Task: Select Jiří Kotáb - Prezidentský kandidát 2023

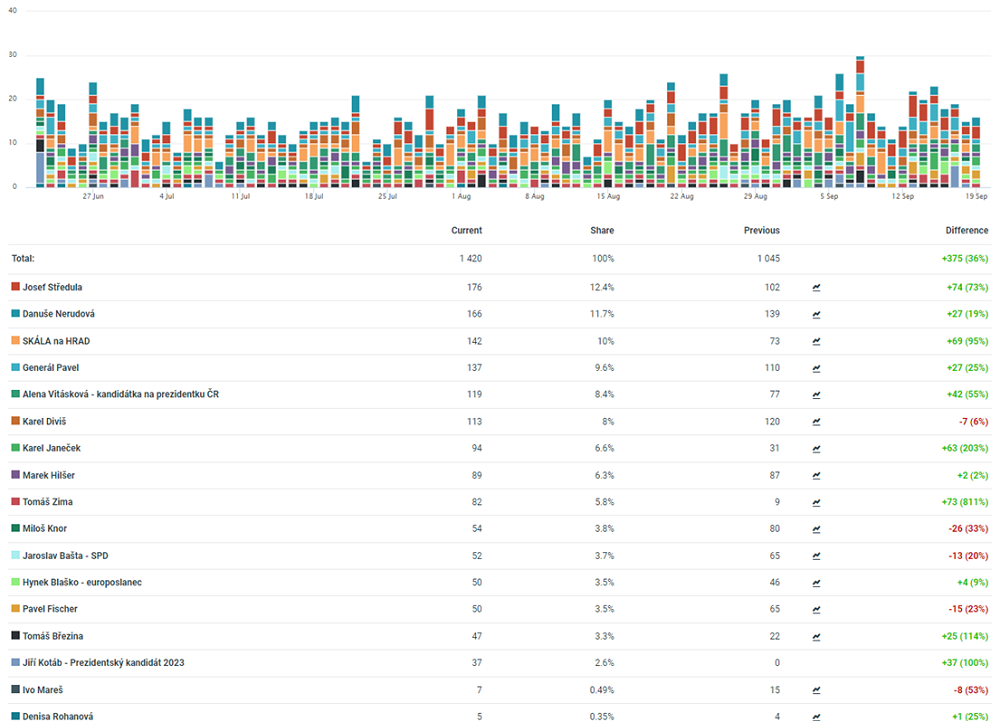Action: (104, 663)
